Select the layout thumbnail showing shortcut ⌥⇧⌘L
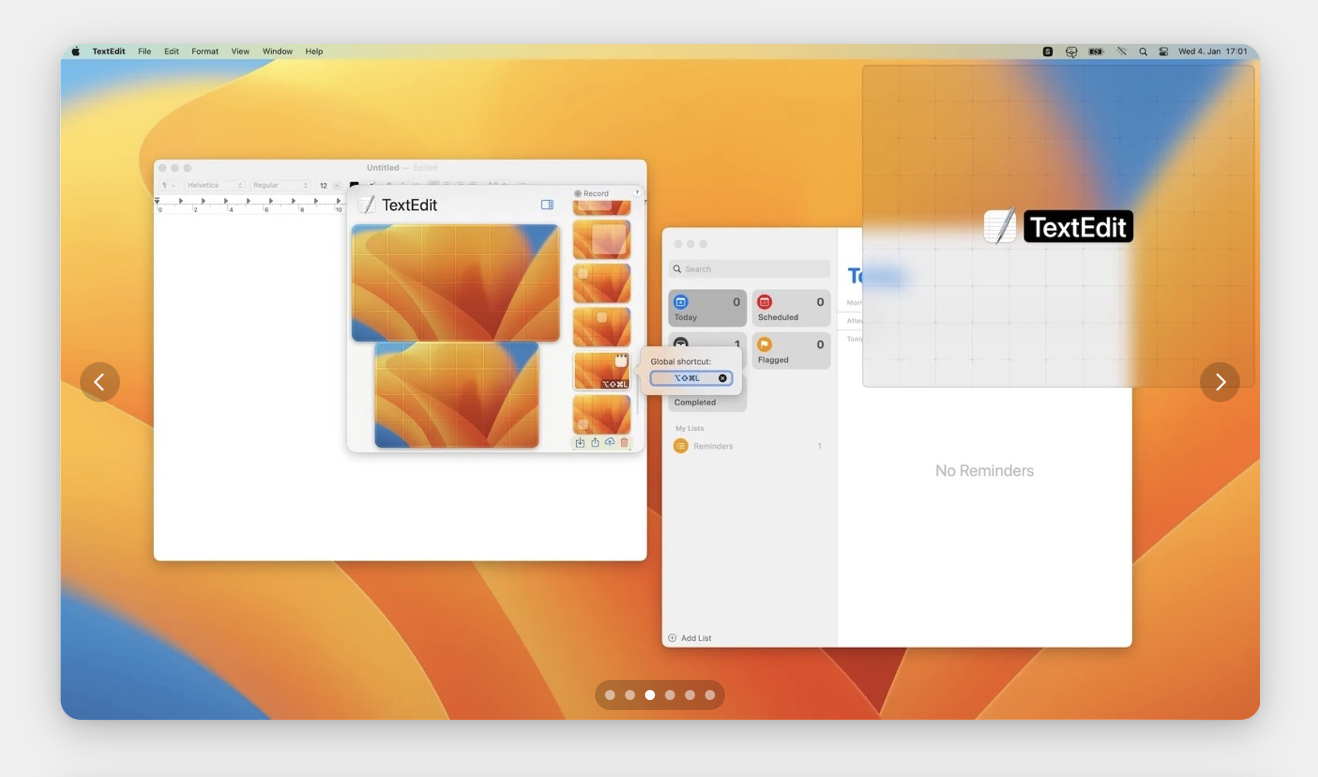 (x=601, y=371)
